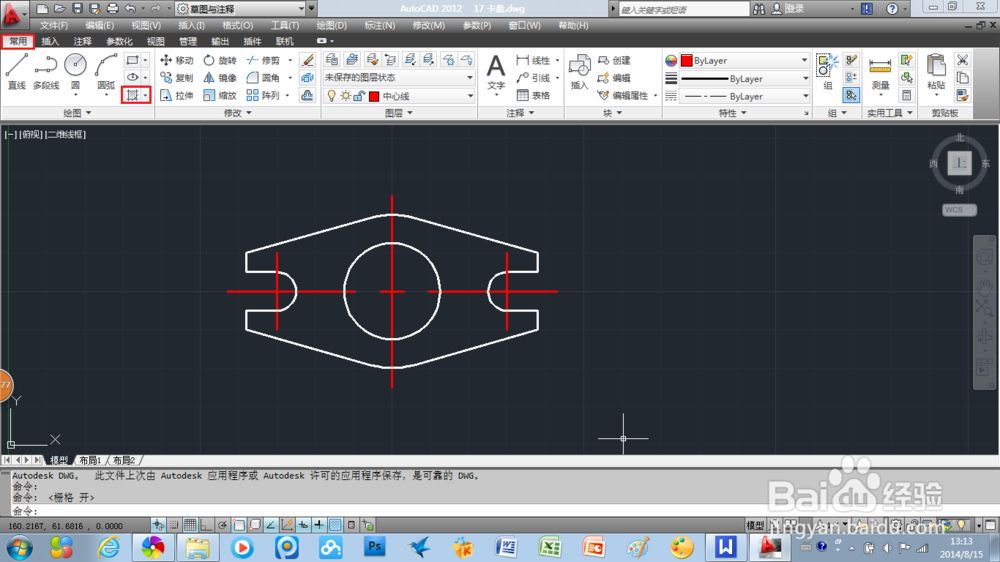Screen dimensions: 1000x562
Task: Click the keyword search input field
Action: [684, 9]
